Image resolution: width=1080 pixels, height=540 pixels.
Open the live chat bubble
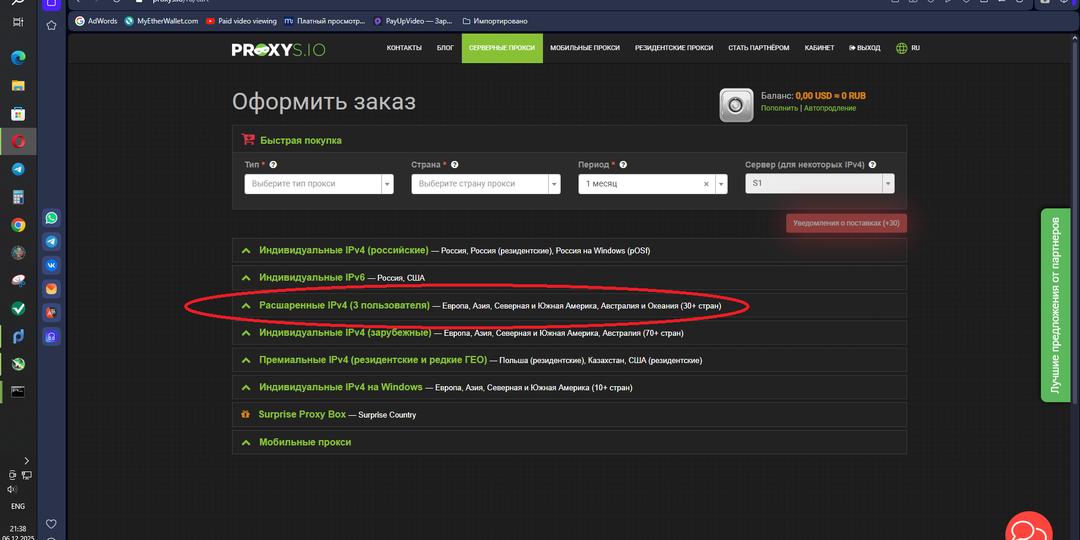point(1029,531)
